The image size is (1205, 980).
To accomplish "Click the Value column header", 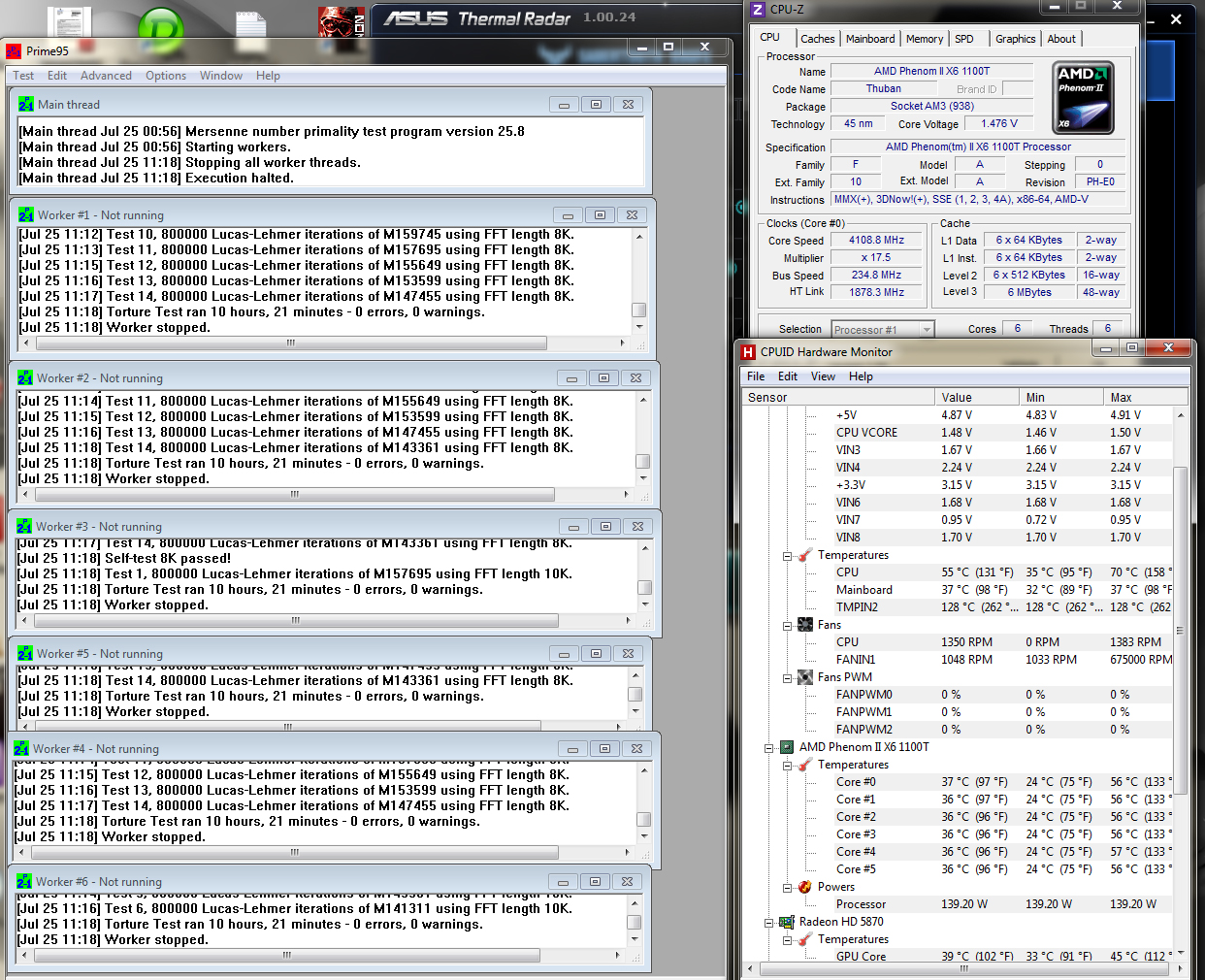I will 978,397.
